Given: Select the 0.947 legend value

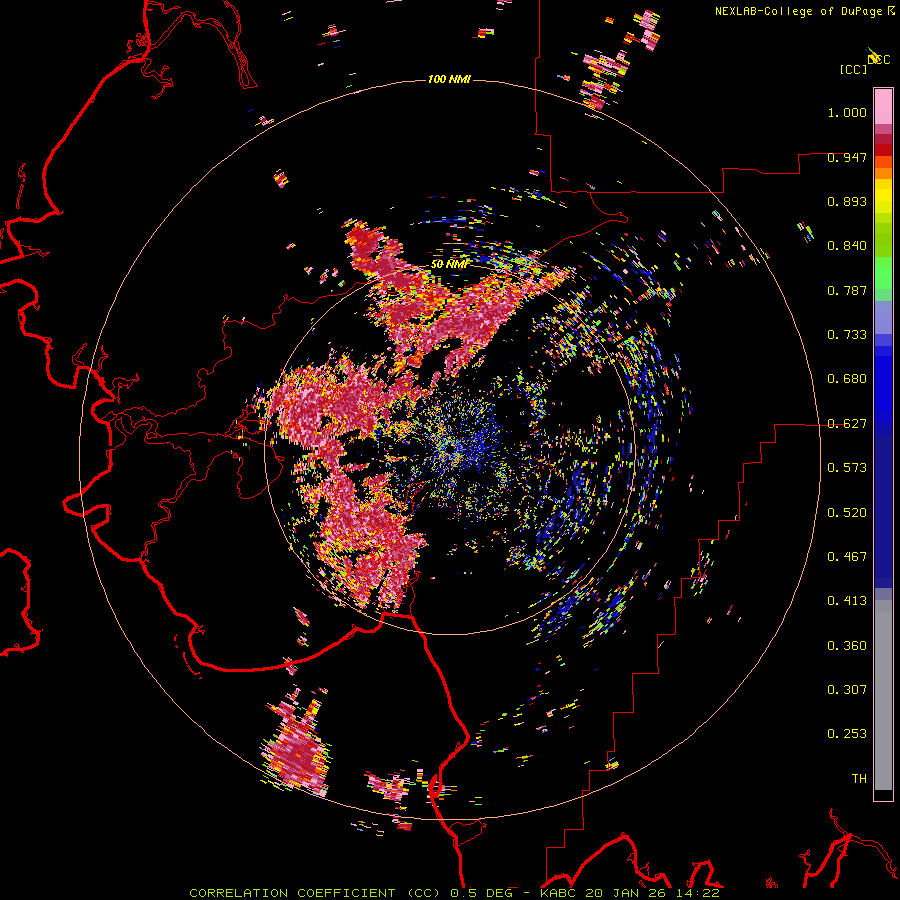Looking at the screenshot, I should point(847,157).
